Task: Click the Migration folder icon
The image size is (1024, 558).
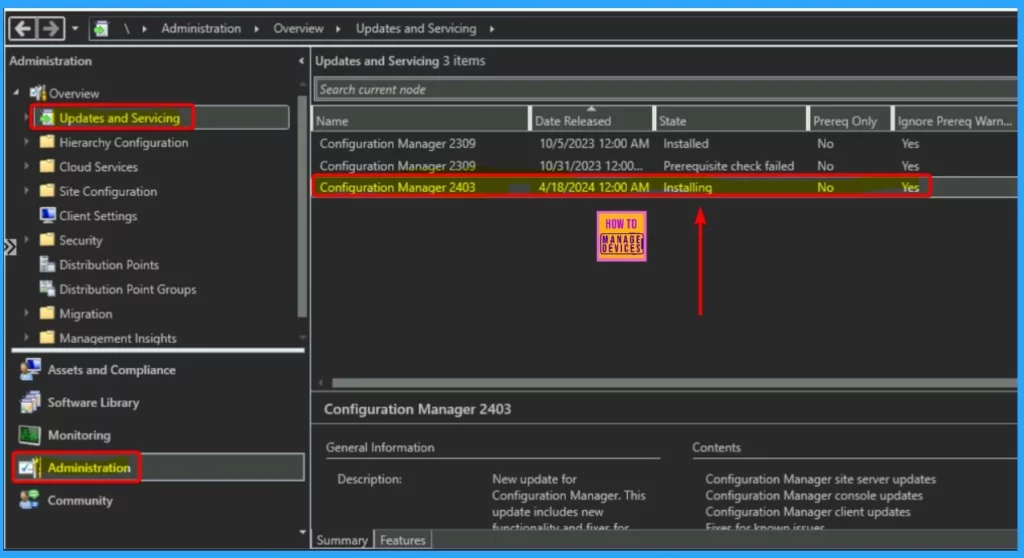Action: click(x=47, y=313)
